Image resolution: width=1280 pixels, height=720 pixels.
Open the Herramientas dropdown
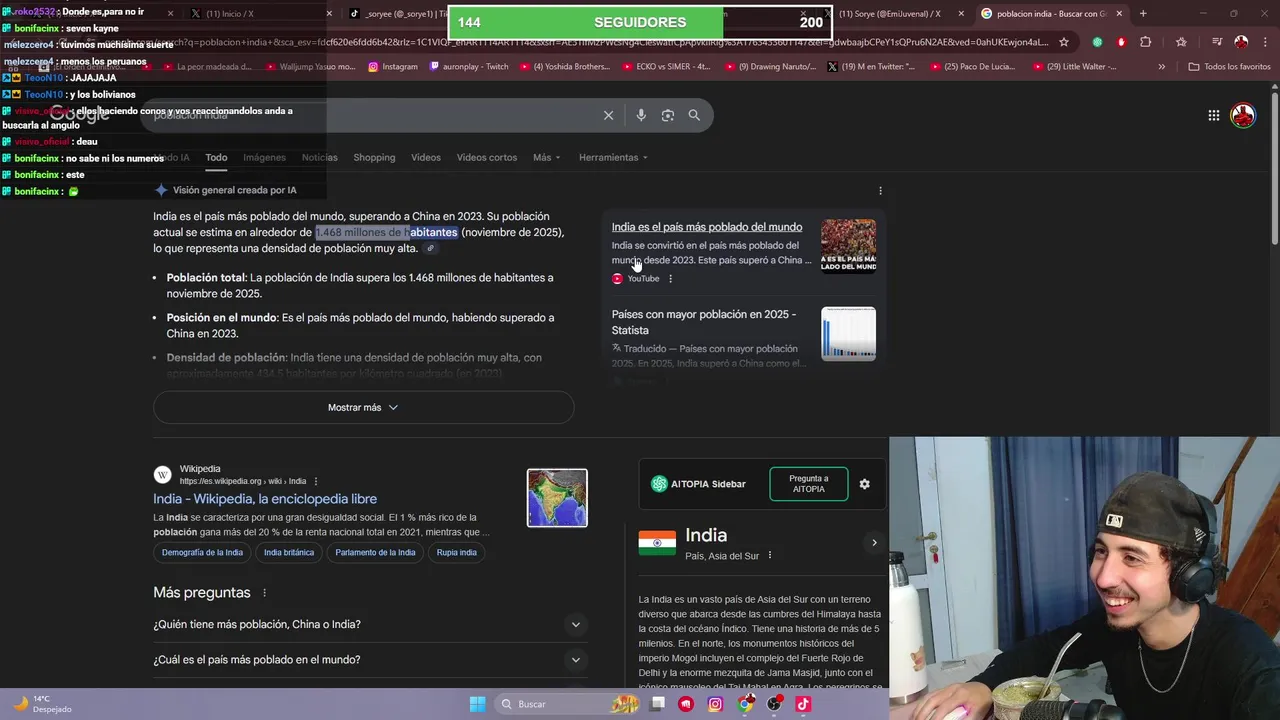pyautogui.click(x=613, y=158)
